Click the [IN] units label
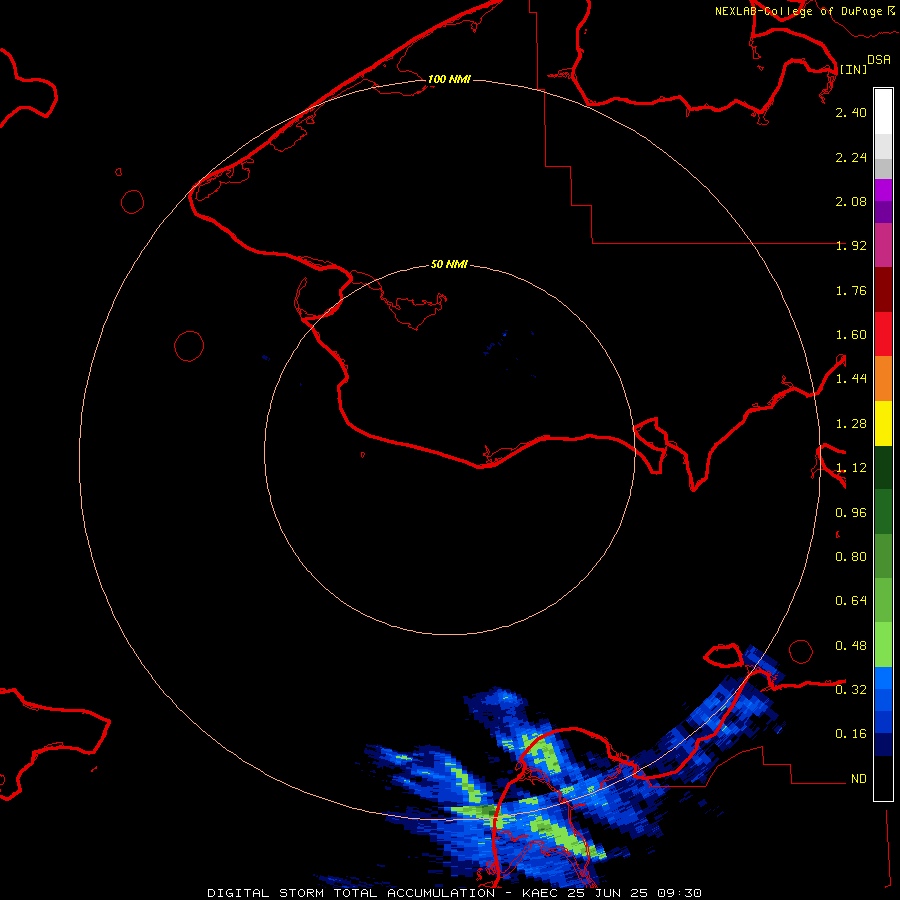The image size is (900, 900). coord(853,69)
